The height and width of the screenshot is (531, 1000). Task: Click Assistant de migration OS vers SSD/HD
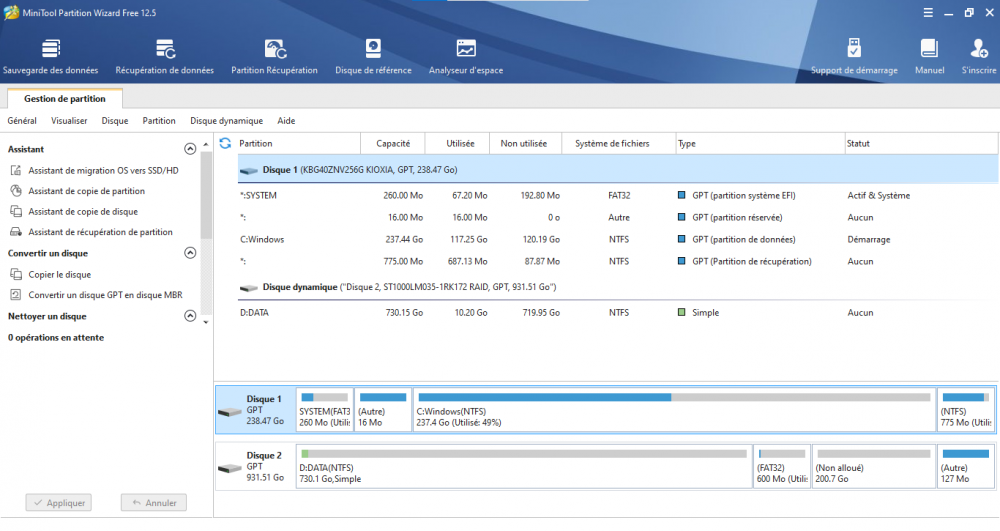(x=103, y=170)
